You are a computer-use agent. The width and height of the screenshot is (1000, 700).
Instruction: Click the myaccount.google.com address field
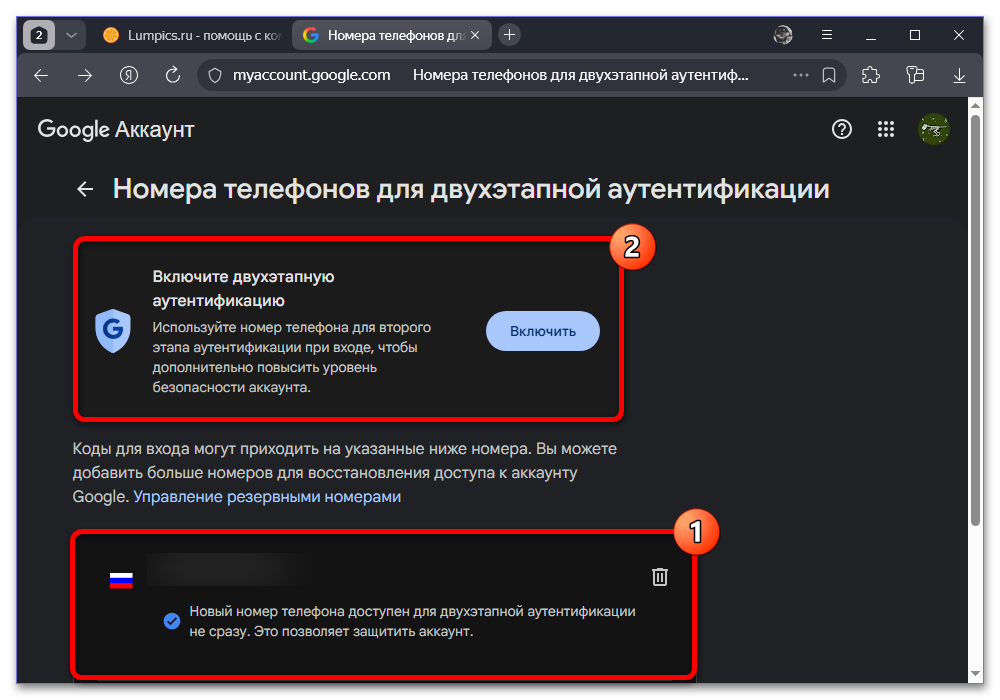point(311,75)
